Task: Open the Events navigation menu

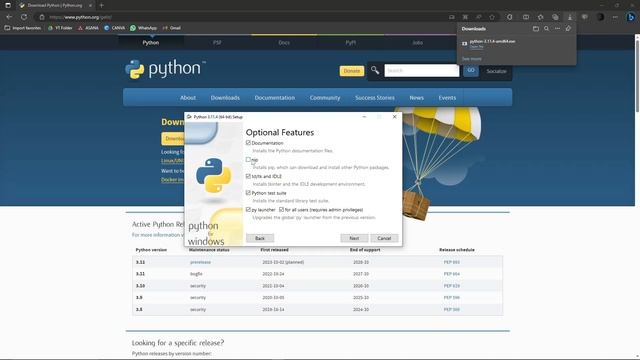Action: [447, 98]
